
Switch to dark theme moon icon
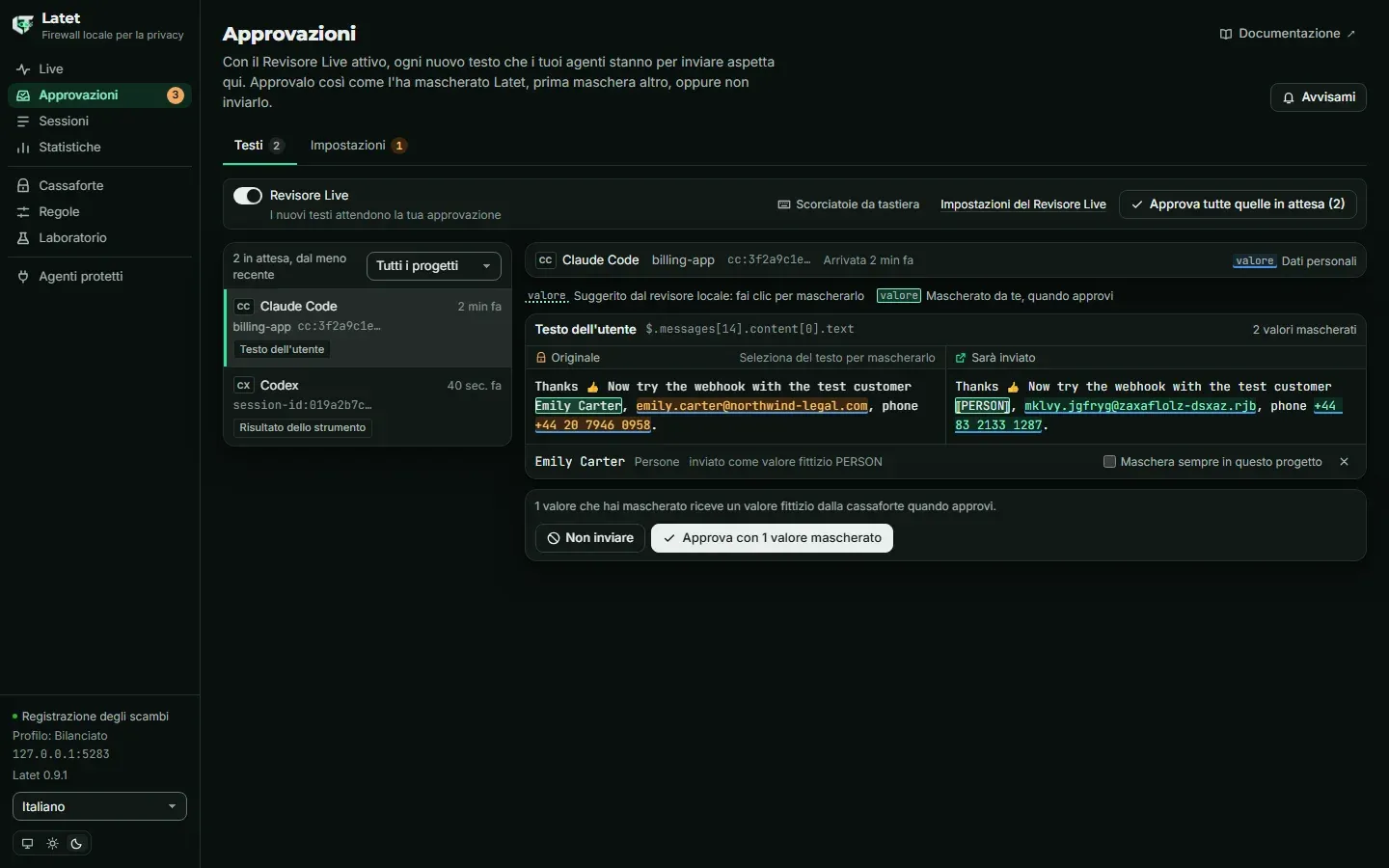[x=77, y=844]
